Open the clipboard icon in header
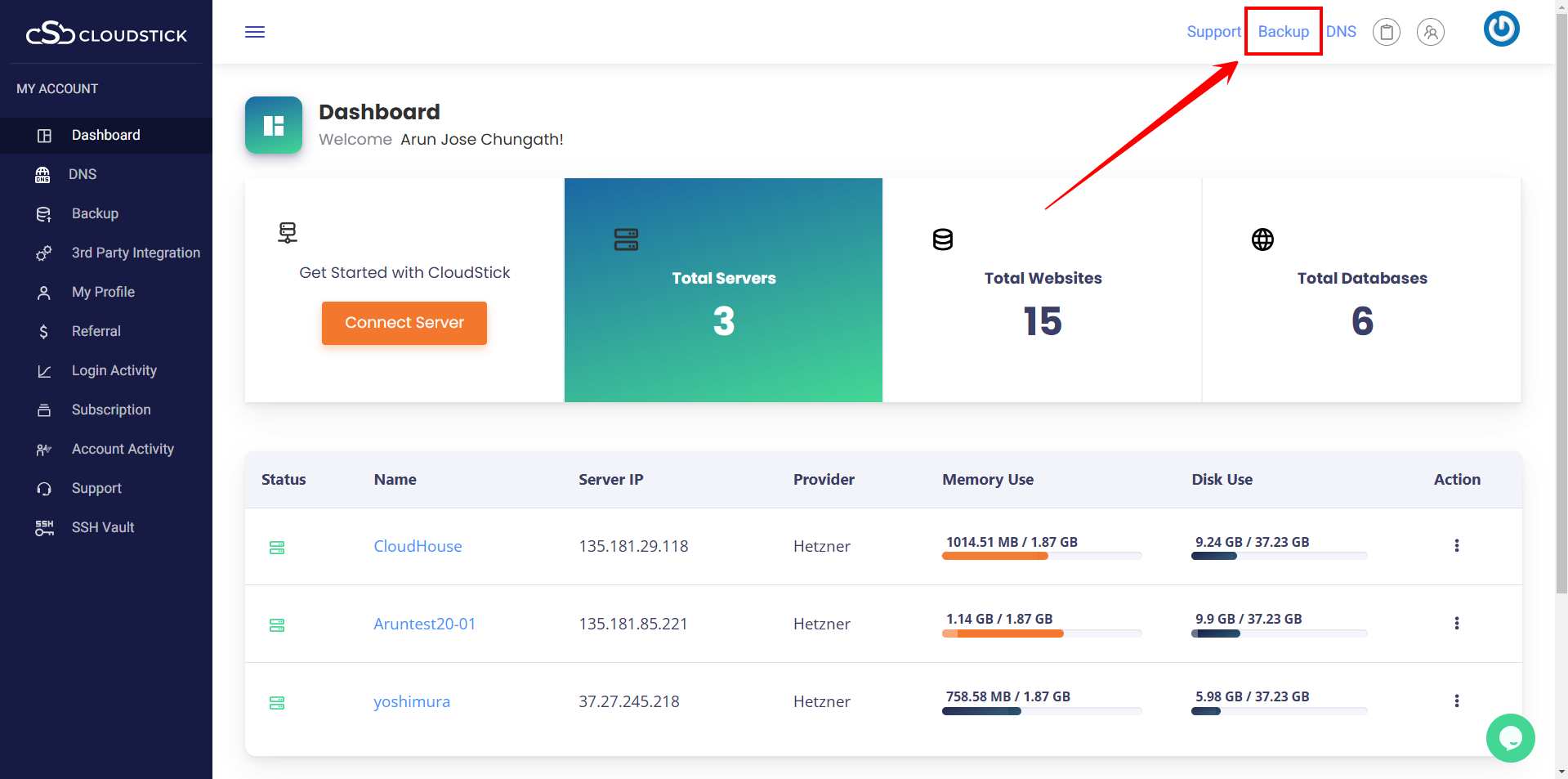 click(x=1386, y=32)
